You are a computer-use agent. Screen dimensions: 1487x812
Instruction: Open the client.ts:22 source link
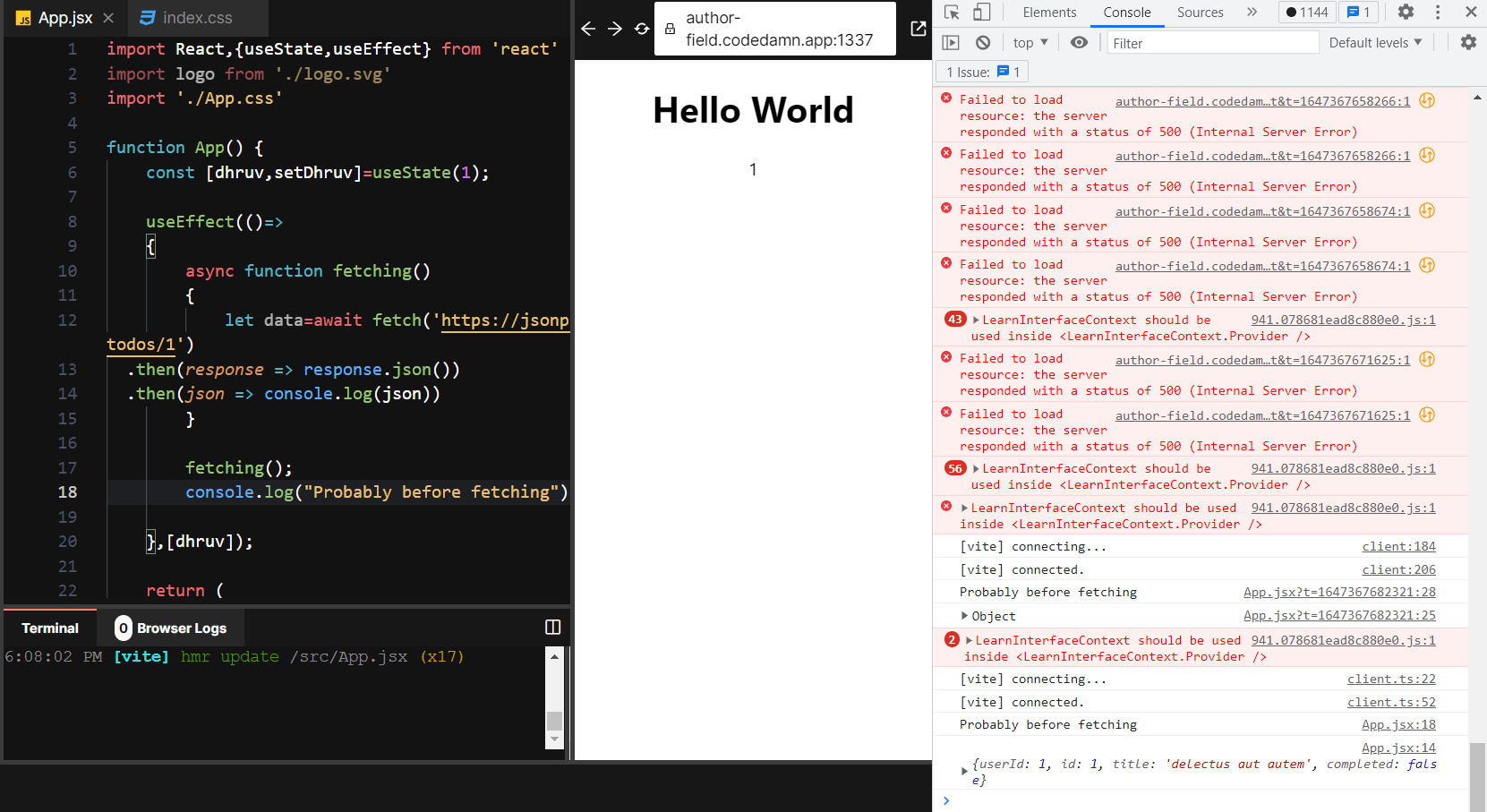1391,679
